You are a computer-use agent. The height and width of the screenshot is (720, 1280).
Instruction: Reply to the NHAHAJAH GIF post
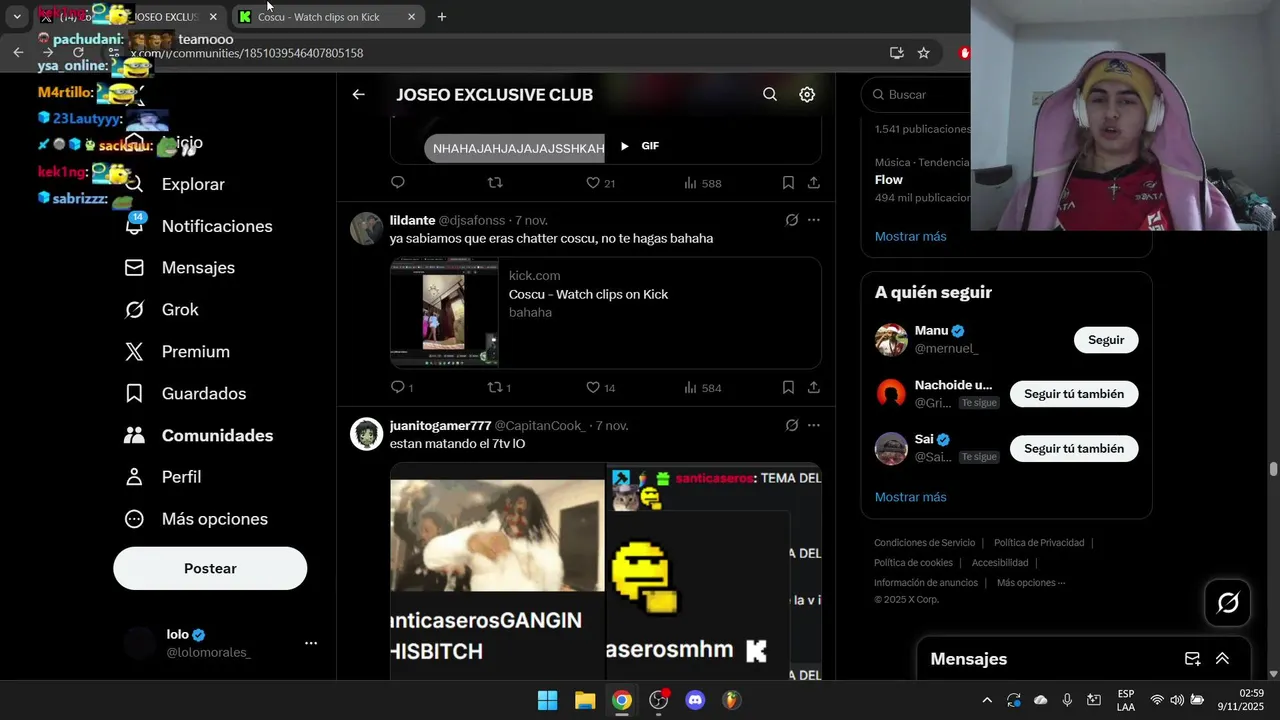coord(398,183)
